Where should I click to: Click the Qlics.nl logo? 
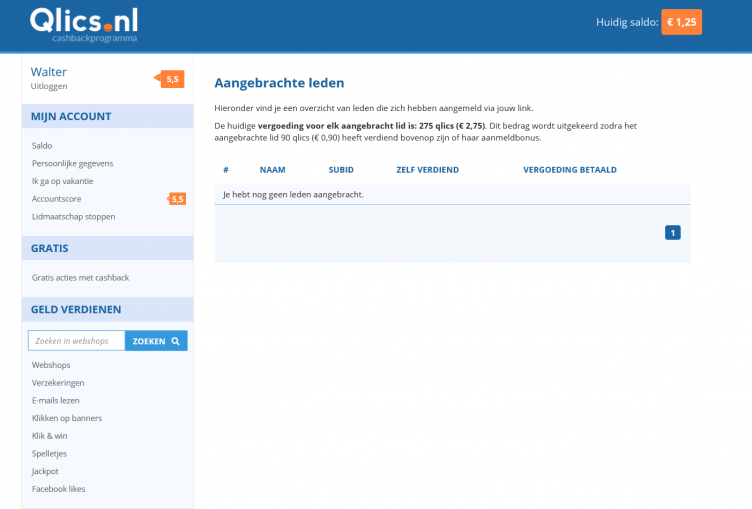click(84, 24)
